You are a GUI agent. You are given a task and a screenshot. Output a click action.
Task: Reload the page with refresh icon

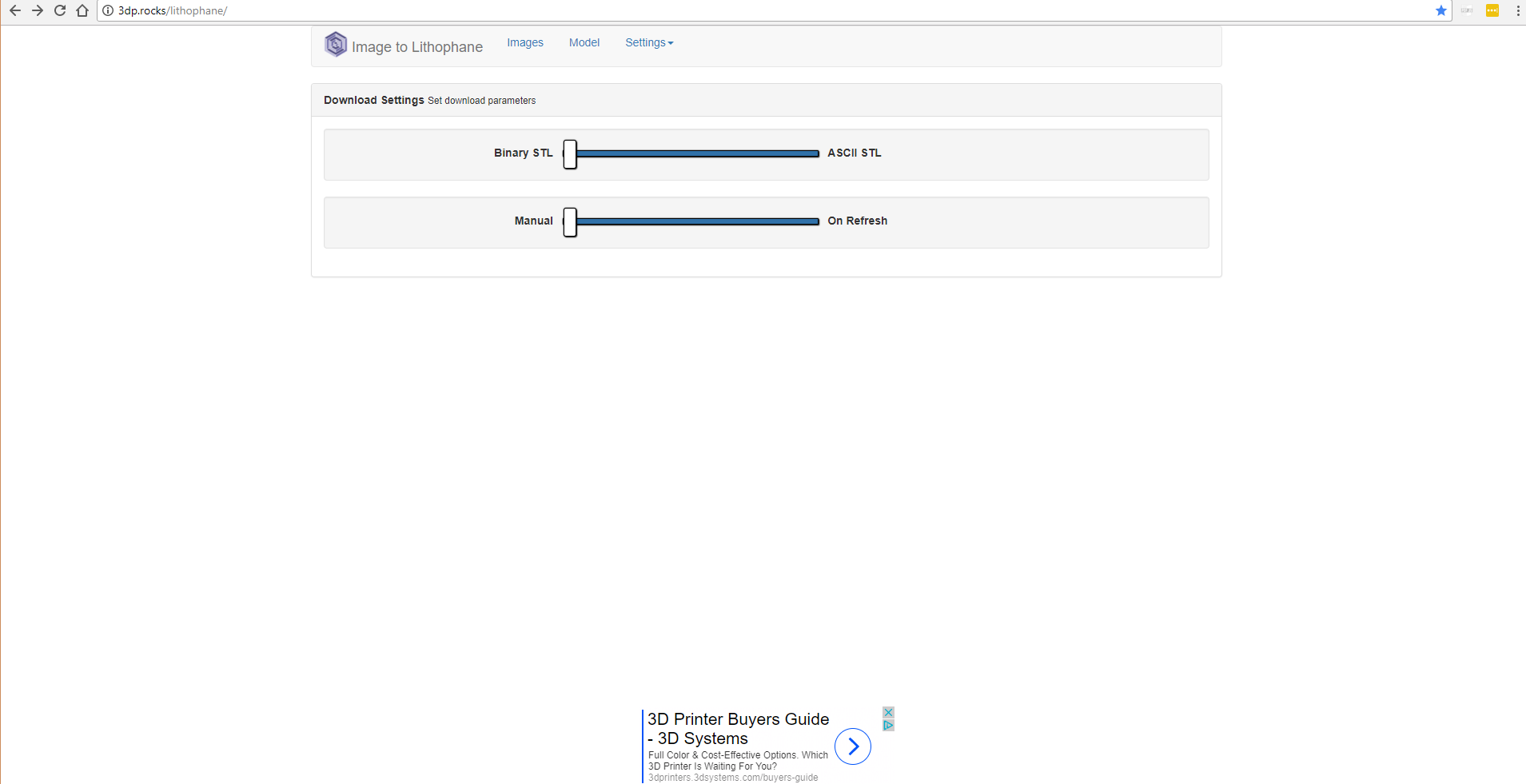[x=60, y=10]
